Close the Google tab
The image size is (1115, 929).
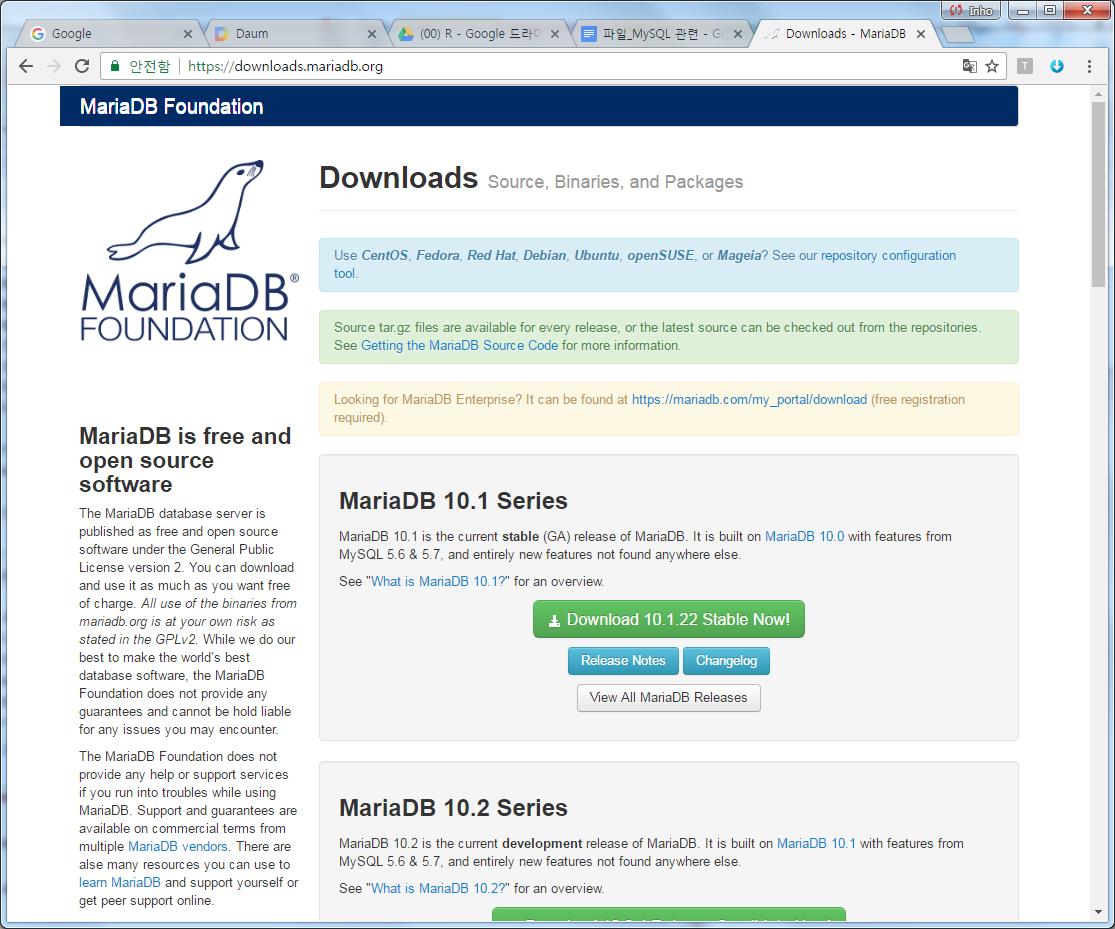(x=188, y=33)
